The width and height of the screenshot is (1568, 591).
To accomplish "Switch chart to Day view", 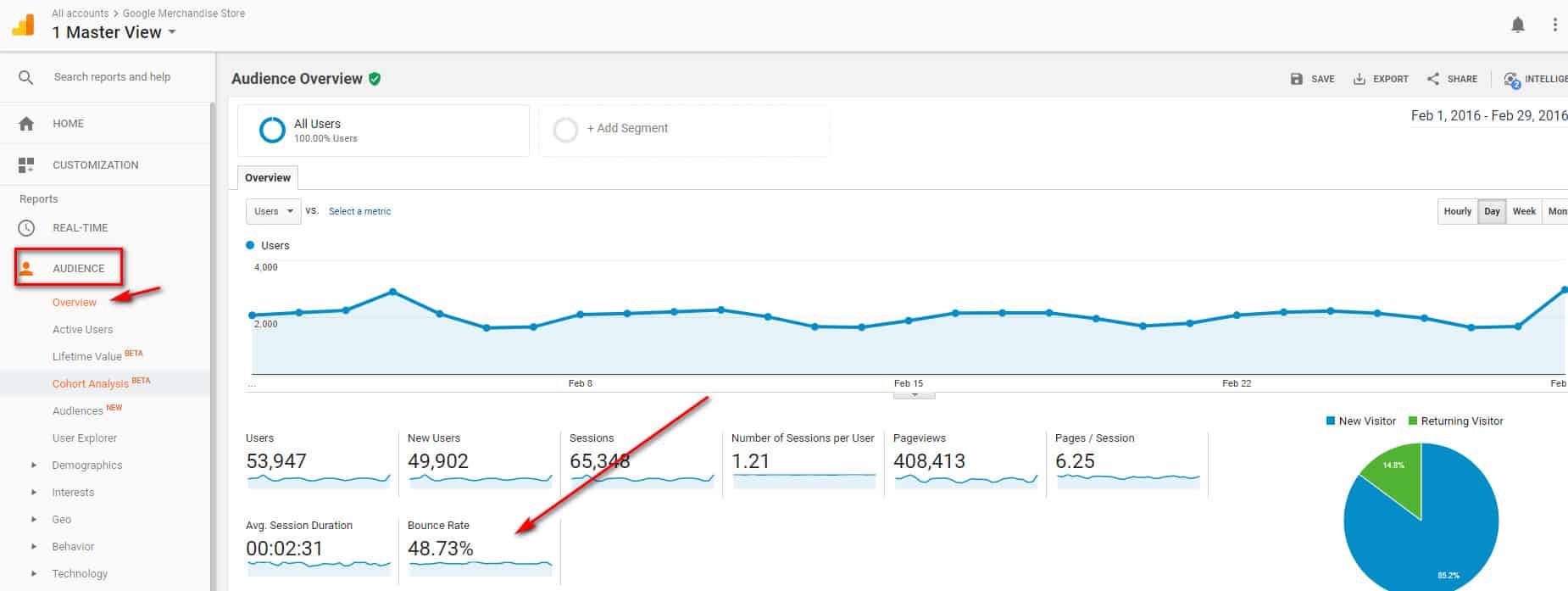I will [1492, 211].
